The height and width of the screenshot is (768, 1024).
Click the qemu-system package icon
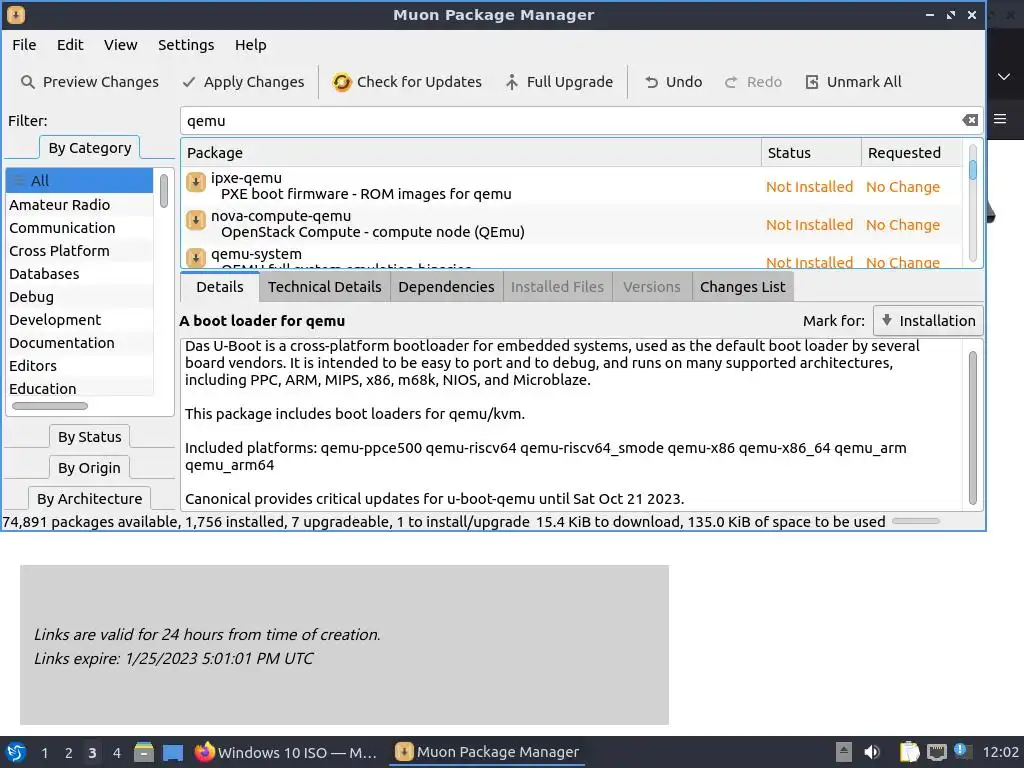[195, 257]
